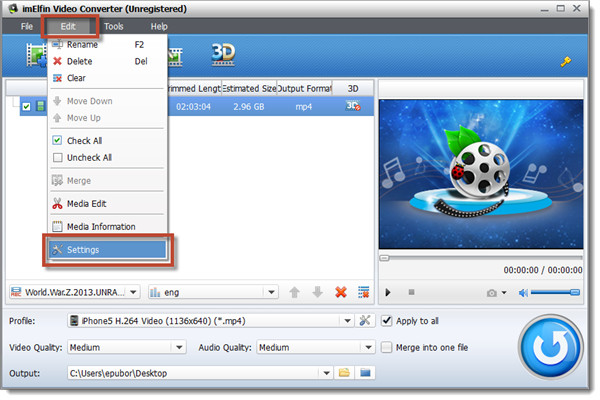Image resolution: width=600 pixels, height=400 pixels.
Task: Click the 2.96 GB size cell
Action: click(x=249, y=106)
